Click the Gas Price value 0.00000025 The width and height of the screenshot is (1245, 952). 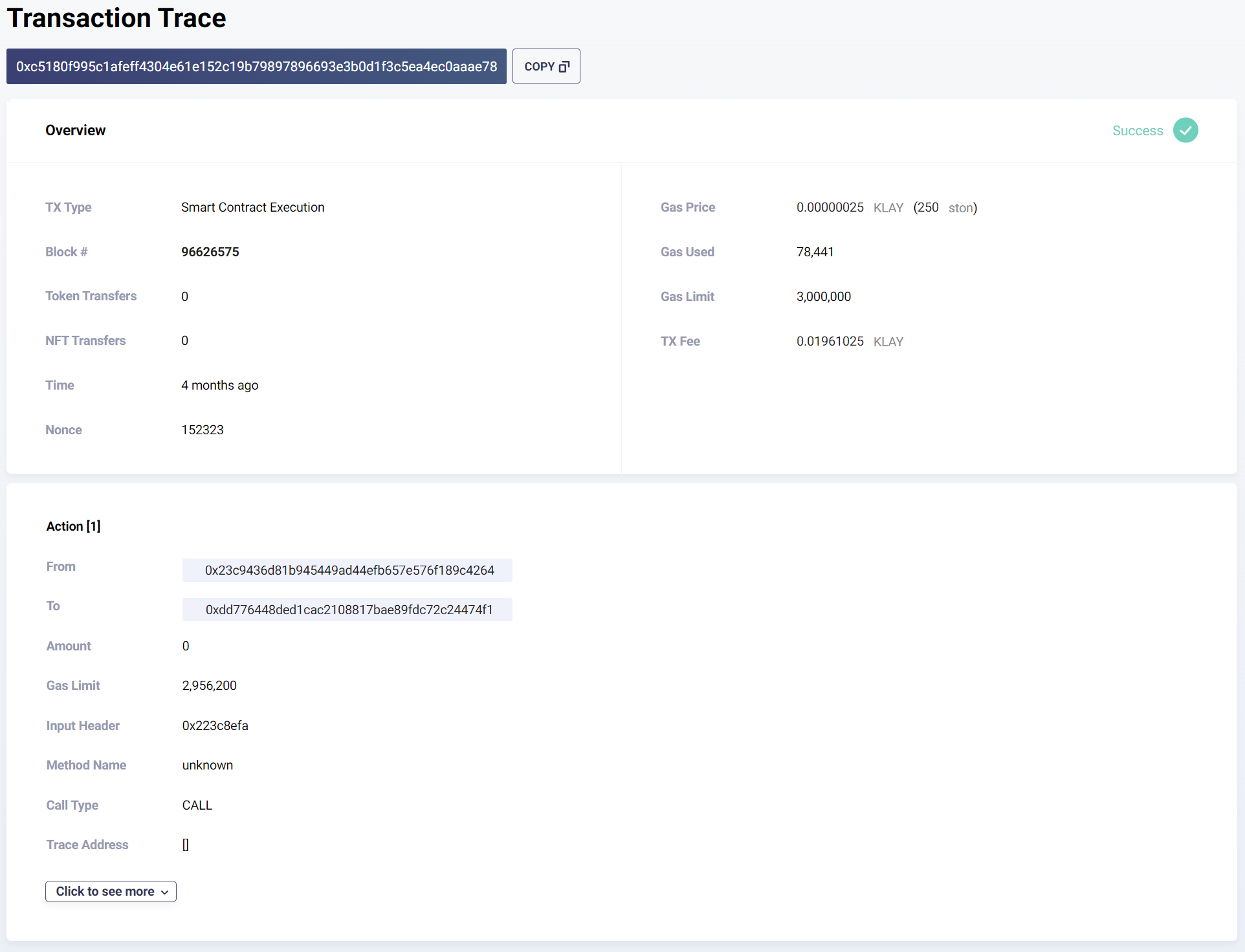click(830, 207)
